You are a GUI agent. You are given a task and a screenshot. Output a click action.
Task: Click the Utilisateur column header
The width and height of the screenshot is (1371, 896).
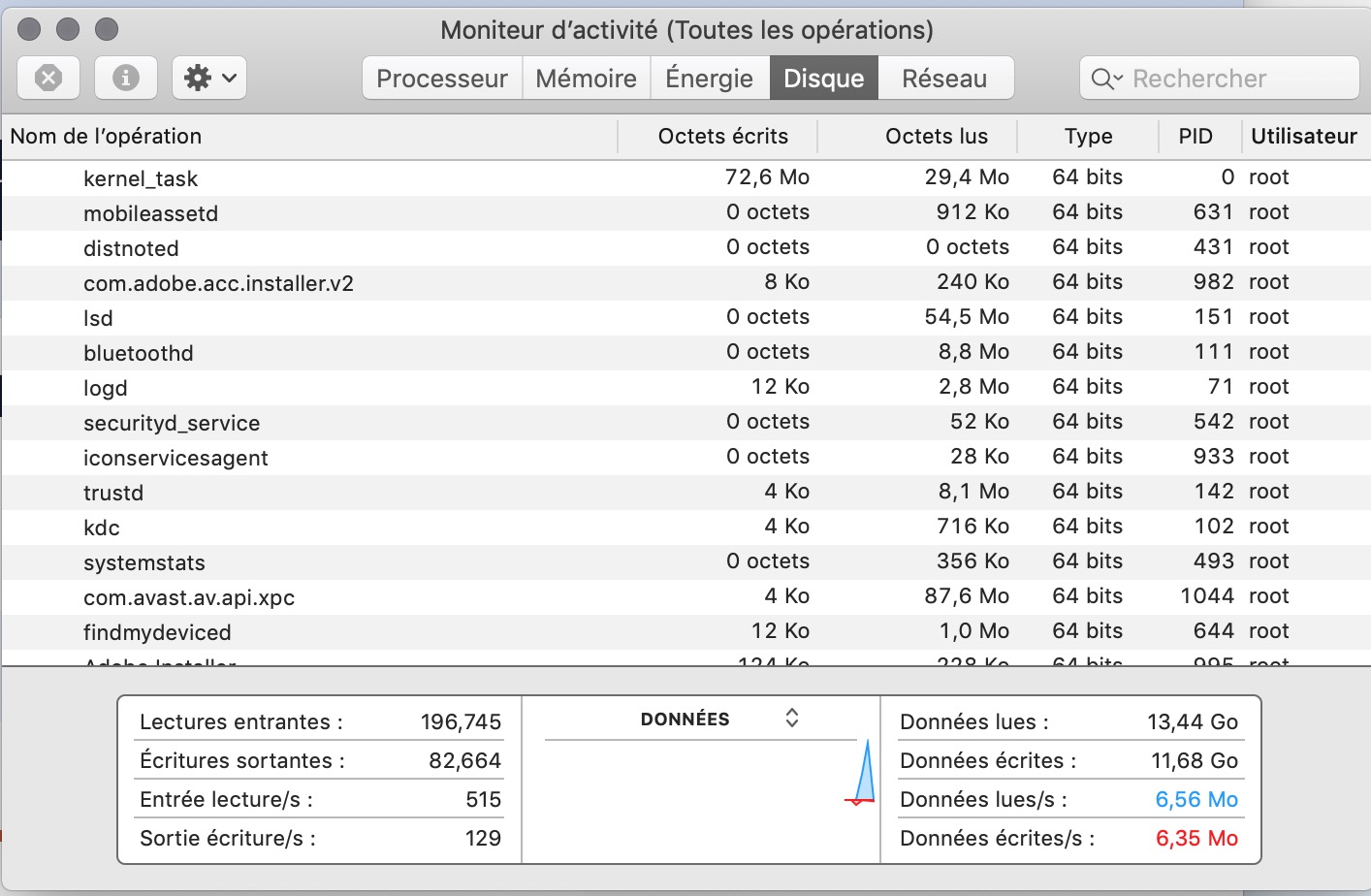1303,137
